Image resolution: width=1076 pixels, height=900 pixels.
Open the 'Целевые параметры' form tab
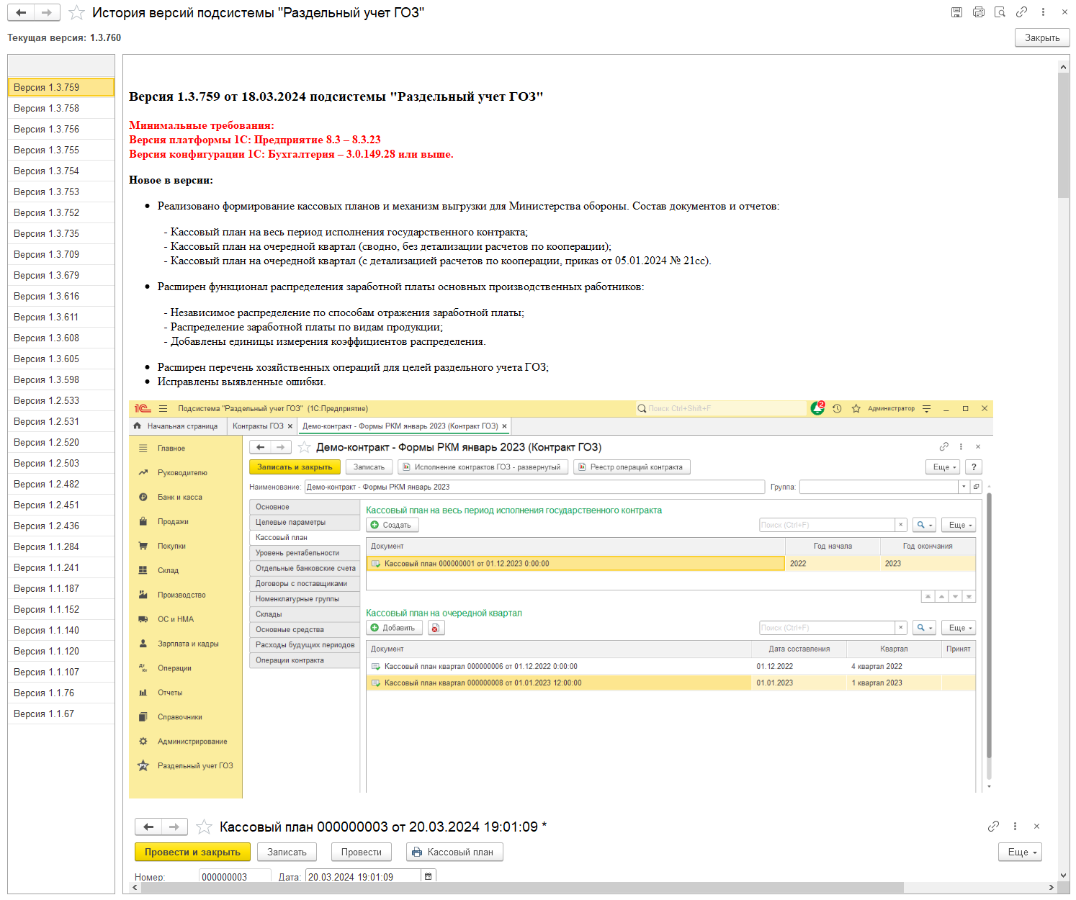pos(304,522)
